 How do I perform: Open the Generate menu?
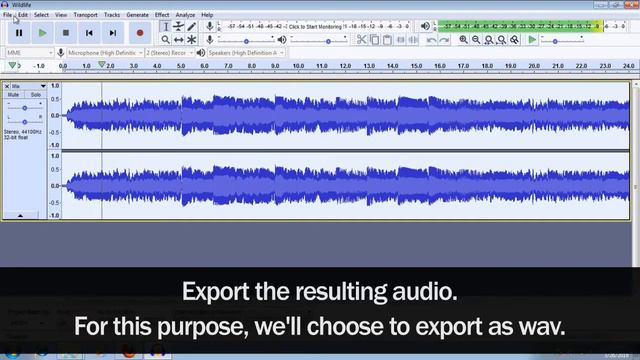tap(138, 15)
